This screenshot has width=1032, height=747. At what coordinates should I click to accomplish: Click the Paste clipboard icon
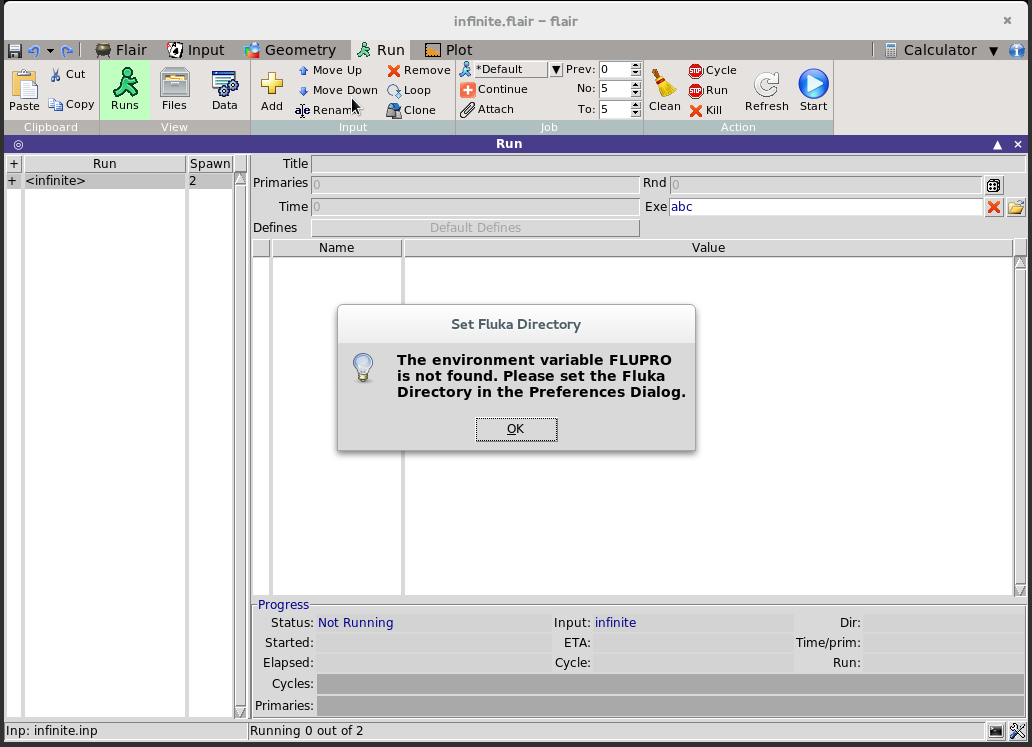pos(24,90)
